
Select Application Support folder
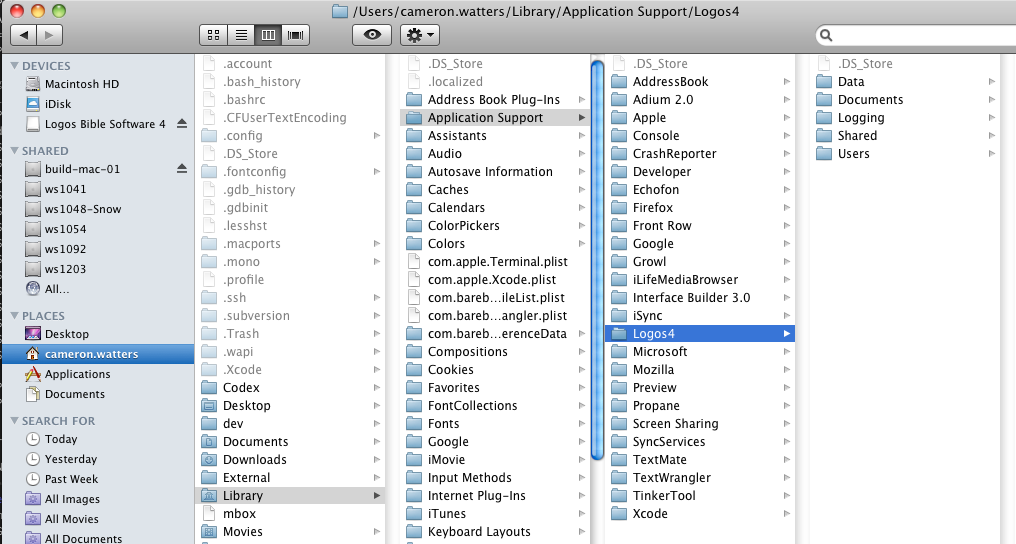495,118
